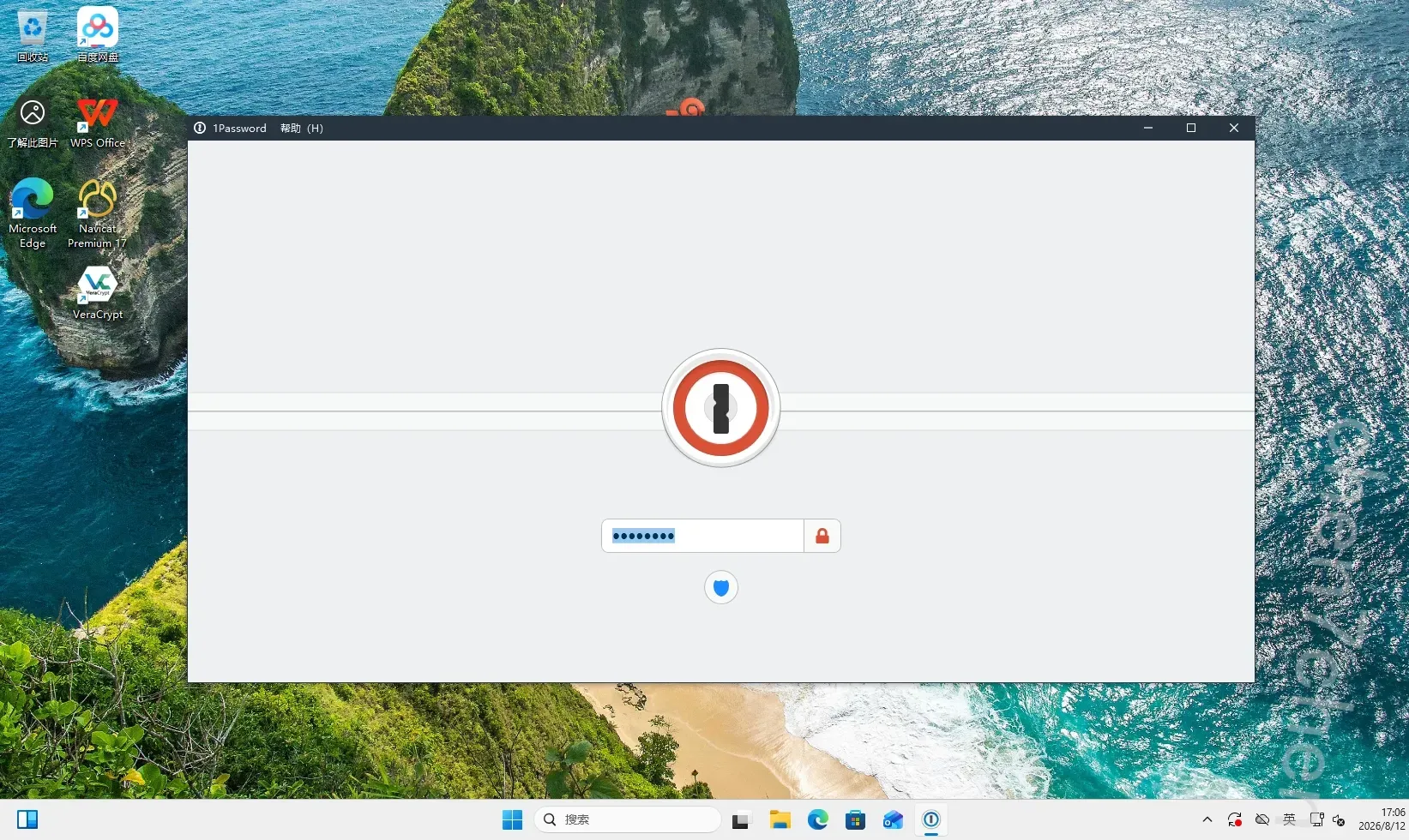The image size is (1409, 840).
Task: Select the Navicat Premium 17 shortcut
Action: pyautogui.click(x=98, y=213)
